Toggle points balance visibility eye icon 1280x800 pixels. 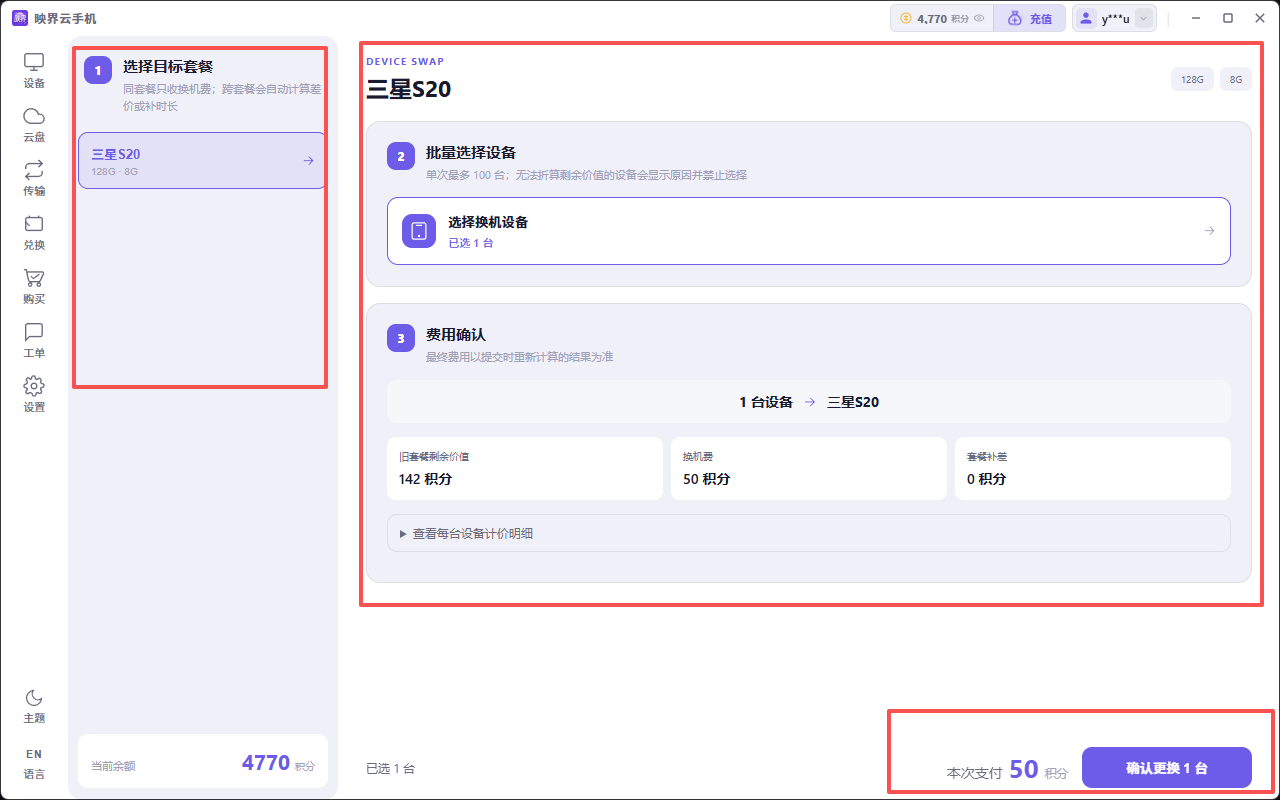pyautogui.click(x=979, y=18)
